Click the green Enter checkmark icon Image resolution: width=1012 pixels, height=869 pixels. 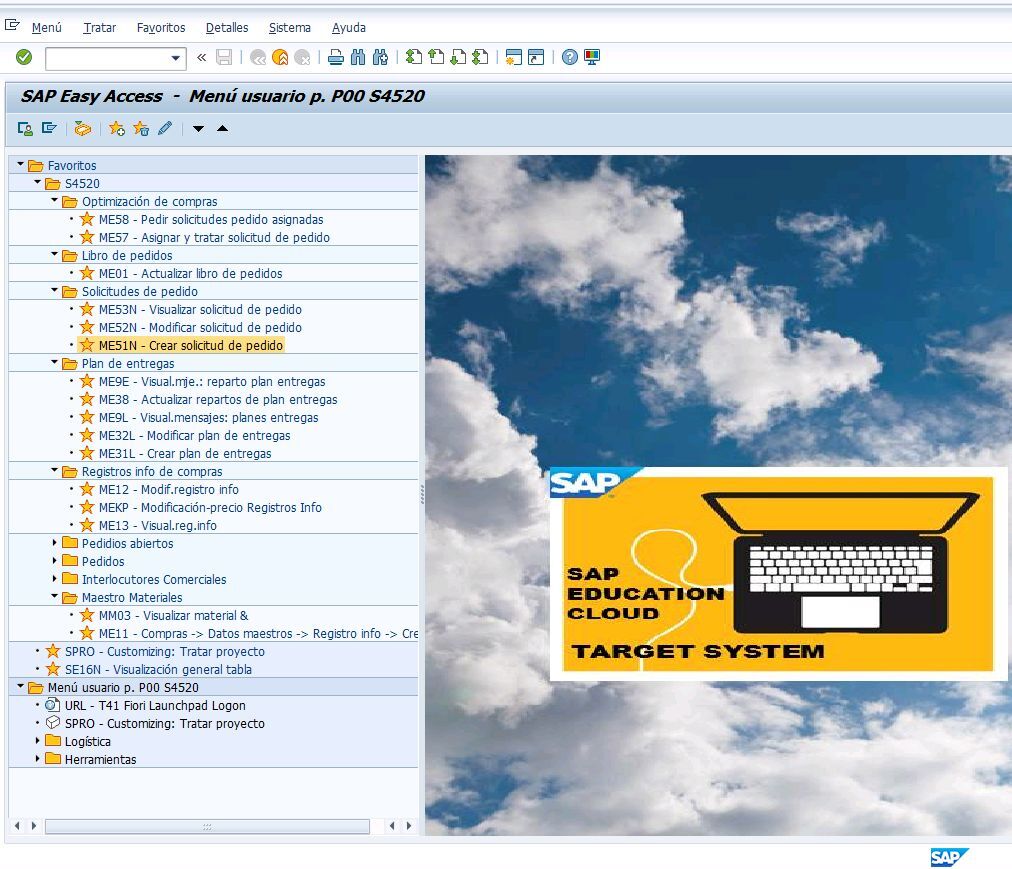pyautogui.click(x=24, y=58)
